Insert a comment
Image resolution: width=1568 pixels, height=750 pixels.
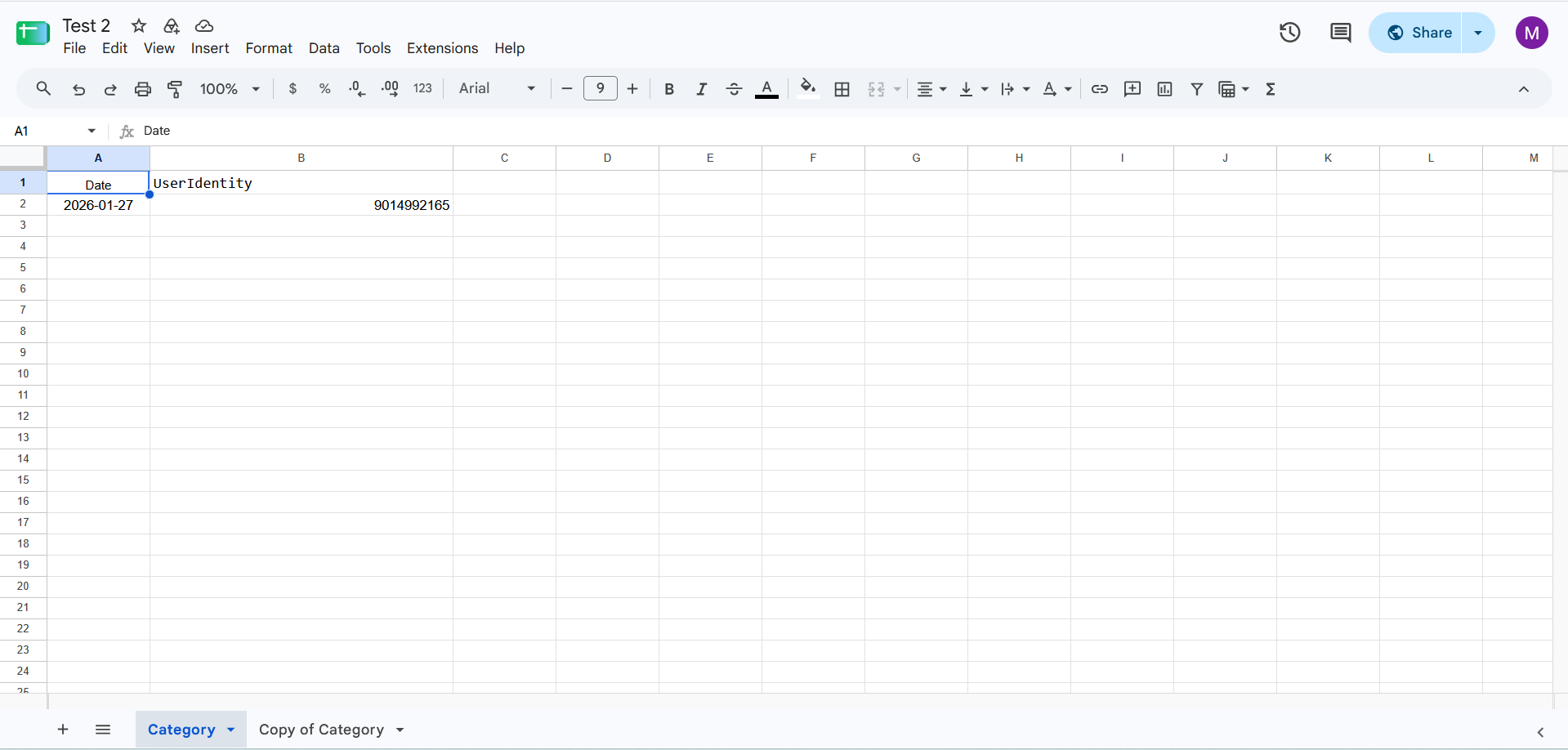pyautogui.click(x=1132, y=89)
